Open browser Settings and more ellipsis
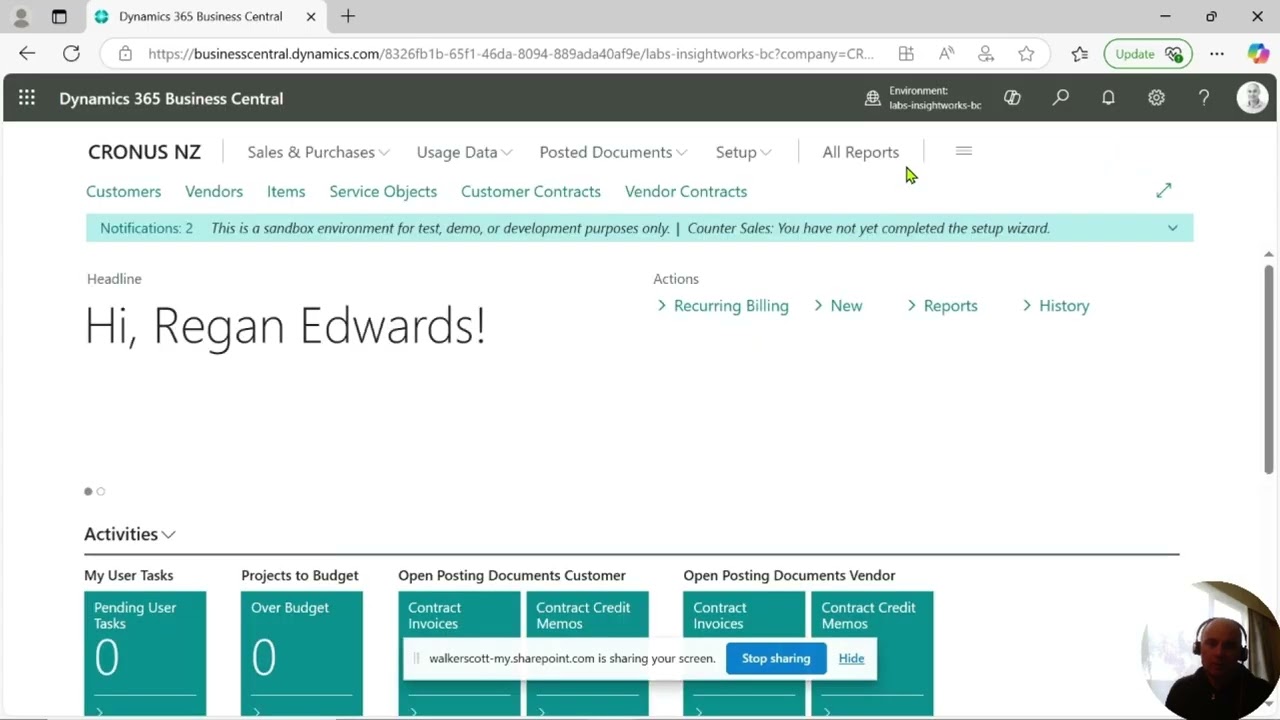Image resolution: width=1280 pixels, height=720 pixels. 1216,54
